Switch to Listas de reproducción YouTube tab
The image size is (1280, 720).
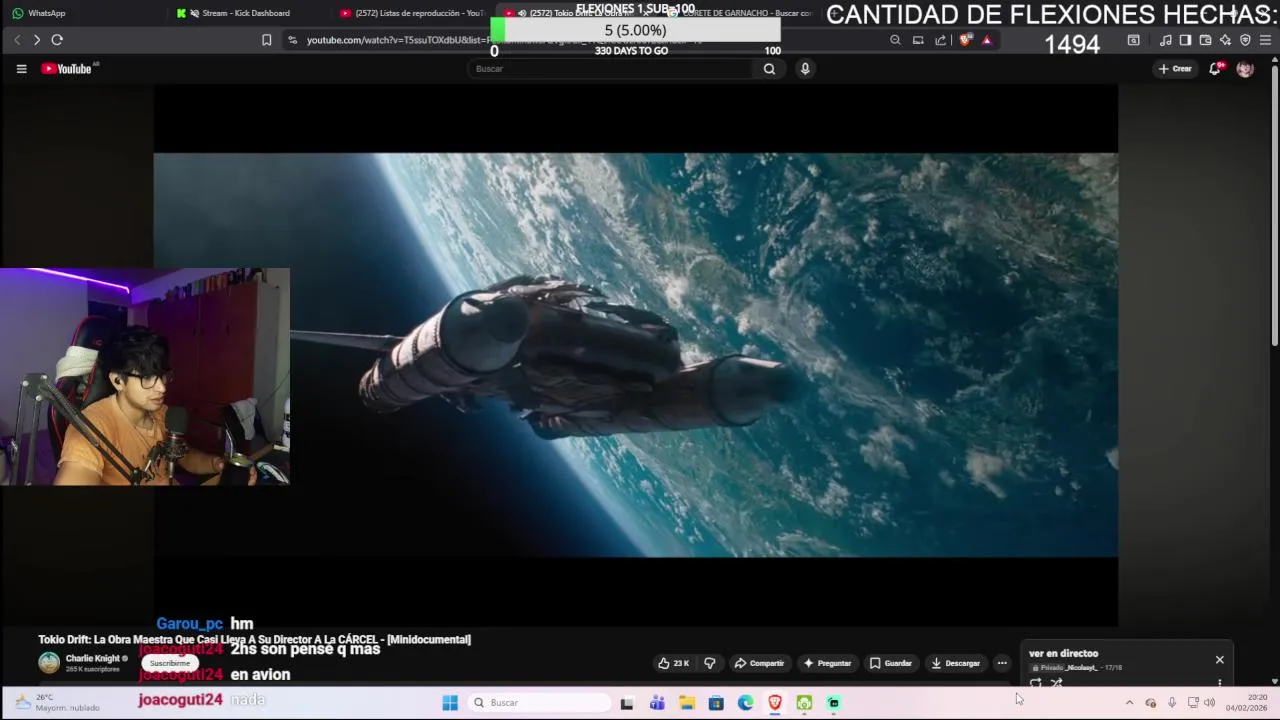coord(412,13)
